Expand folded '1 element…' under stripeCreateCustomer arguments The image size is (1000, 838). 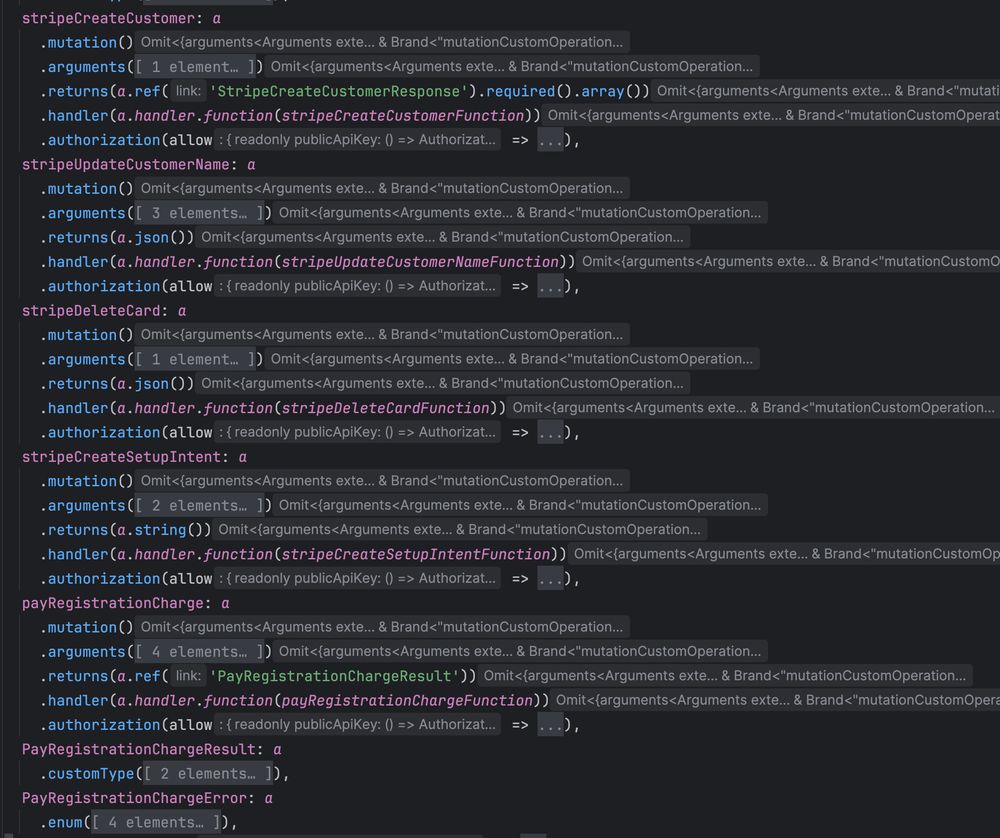[195, 67]
